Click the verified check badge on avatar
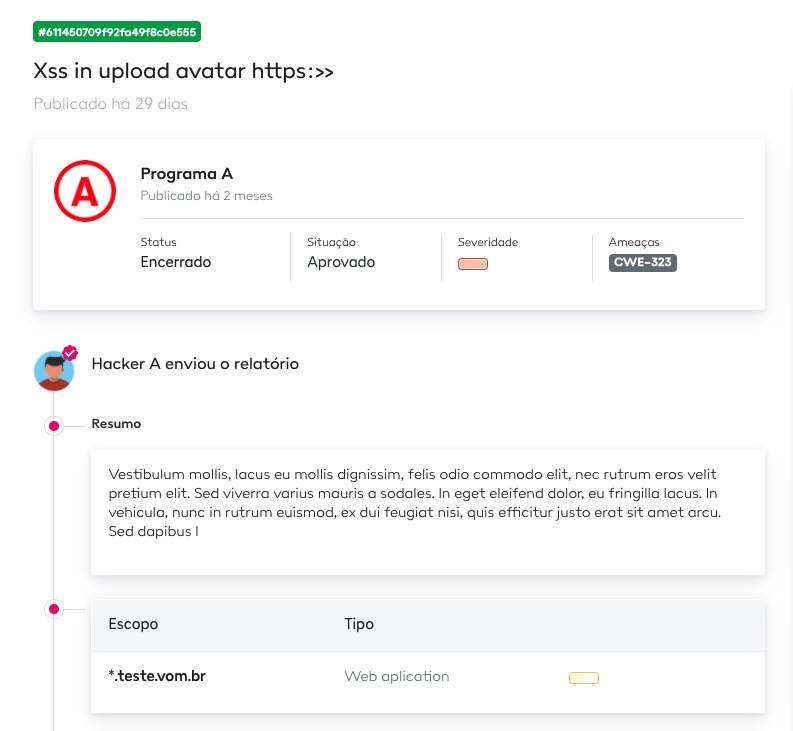793x731 pixels. (x=70, y=352)
